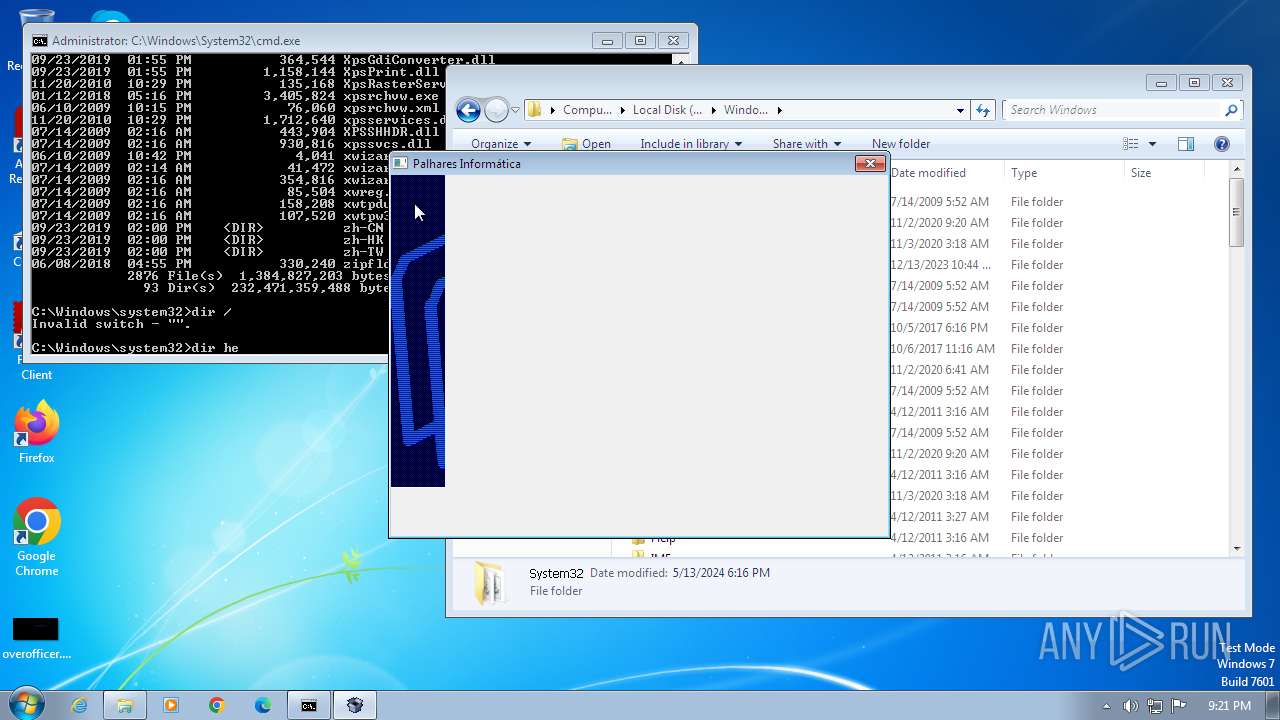Click the 'dir he' command line in cmd
Image resolution: width=1280 pixels, height=720 pixels.
[x=135, y=348]
